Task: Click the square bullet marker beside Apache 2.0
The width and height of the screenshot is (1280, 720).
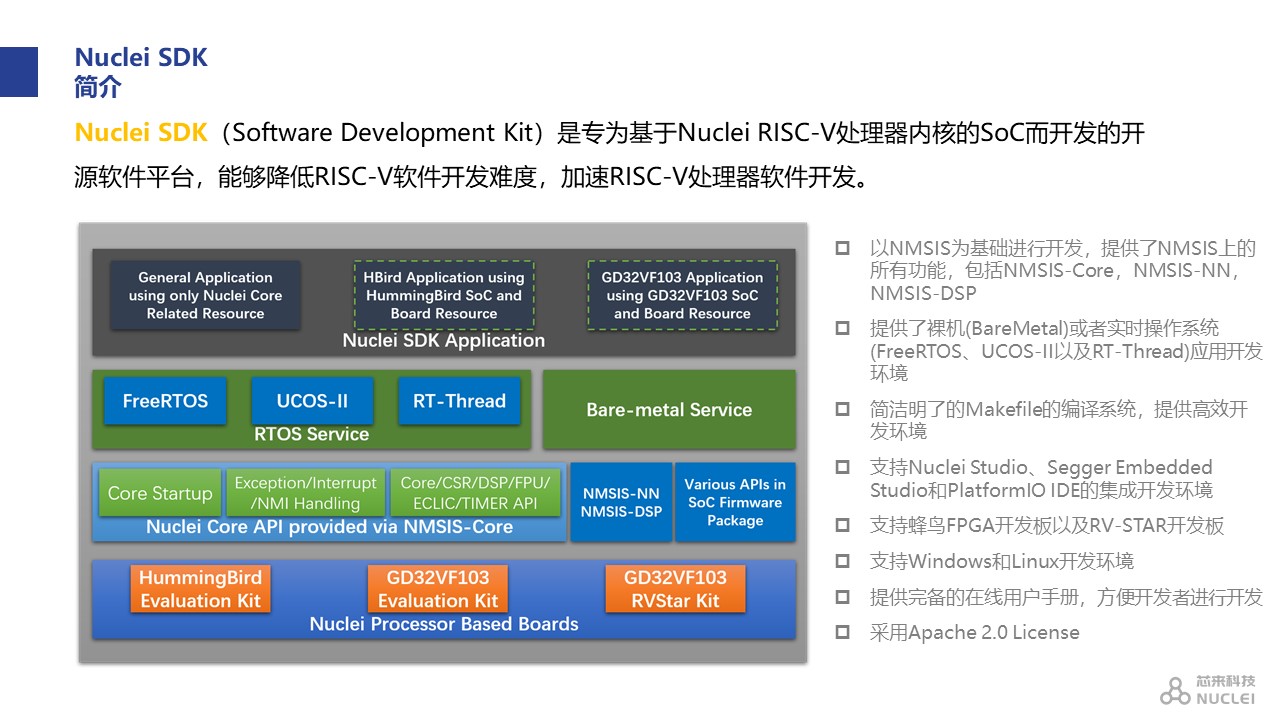Action: [842, 632]
